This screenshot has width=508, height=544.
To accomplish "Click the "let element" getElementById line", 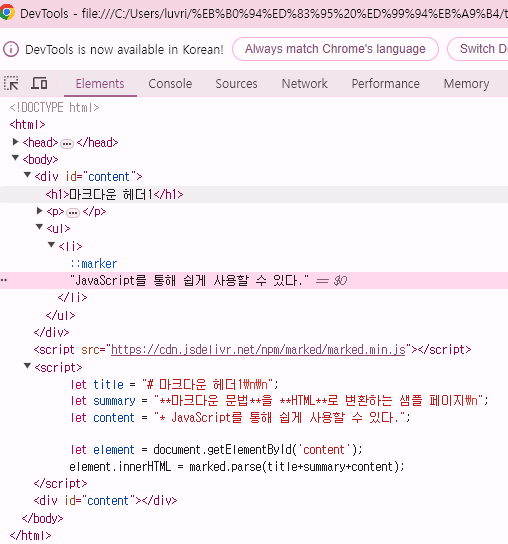I will 216,450.
